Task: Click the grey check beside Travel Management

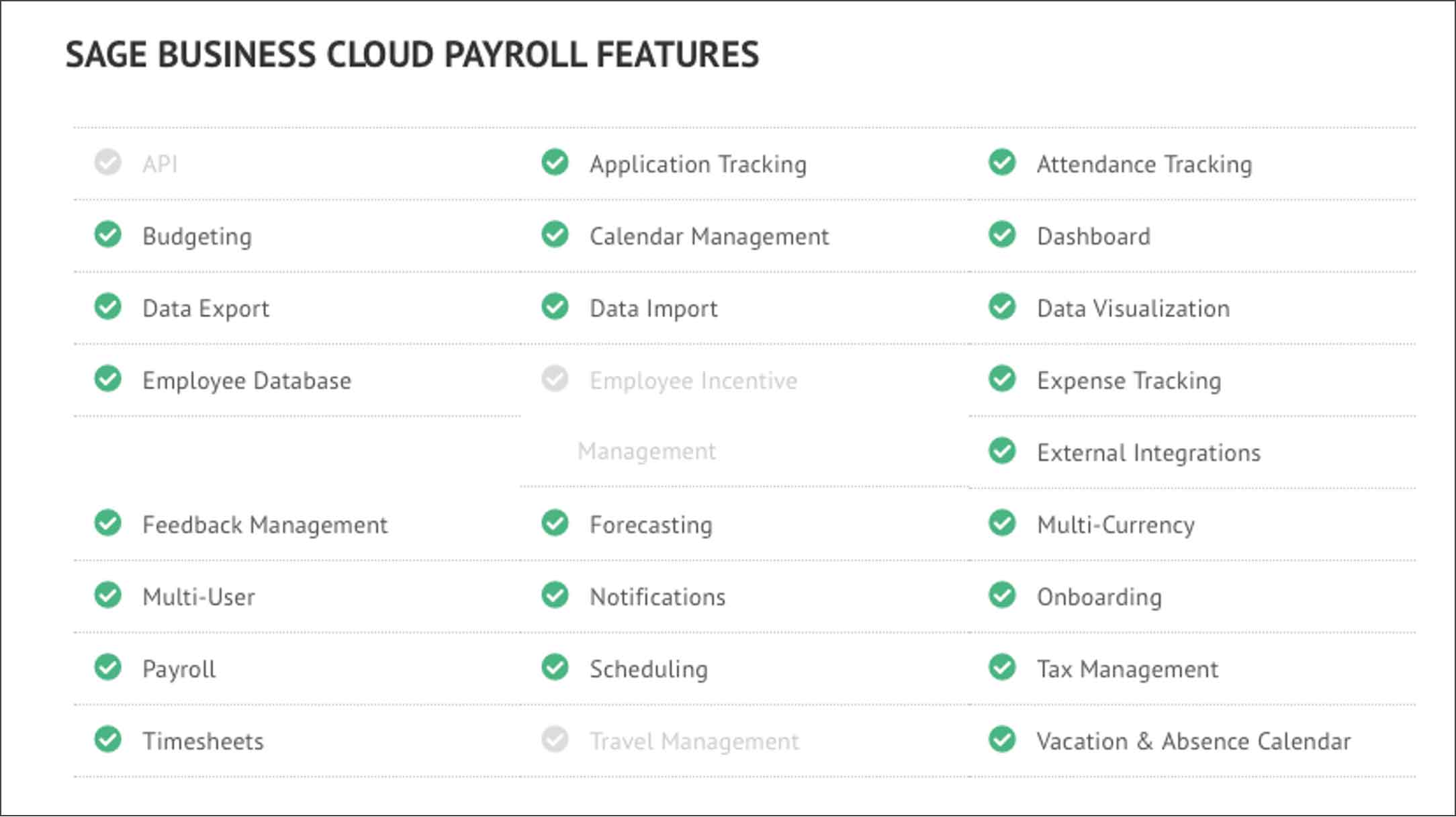Action: point(555,740)
